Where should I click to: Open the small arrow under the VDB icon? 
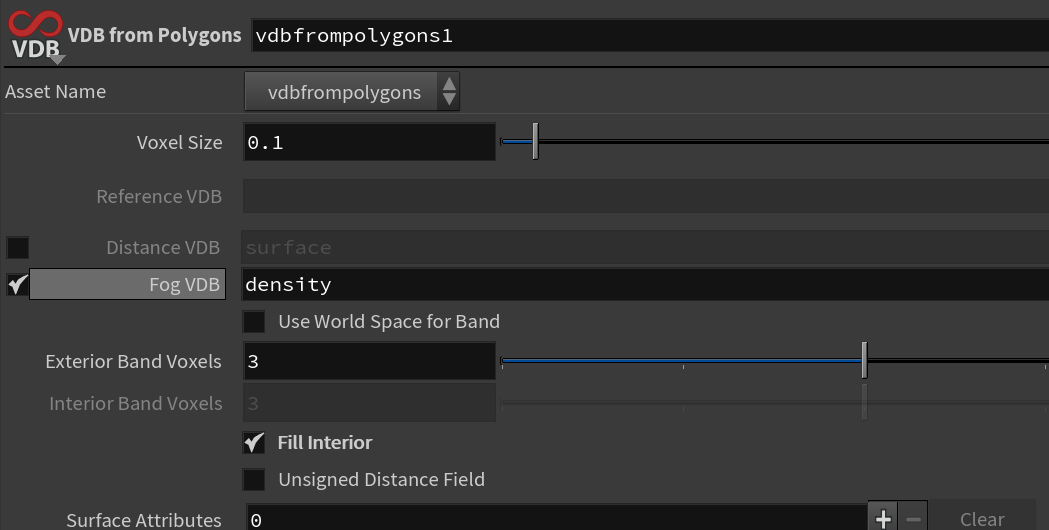58,60
